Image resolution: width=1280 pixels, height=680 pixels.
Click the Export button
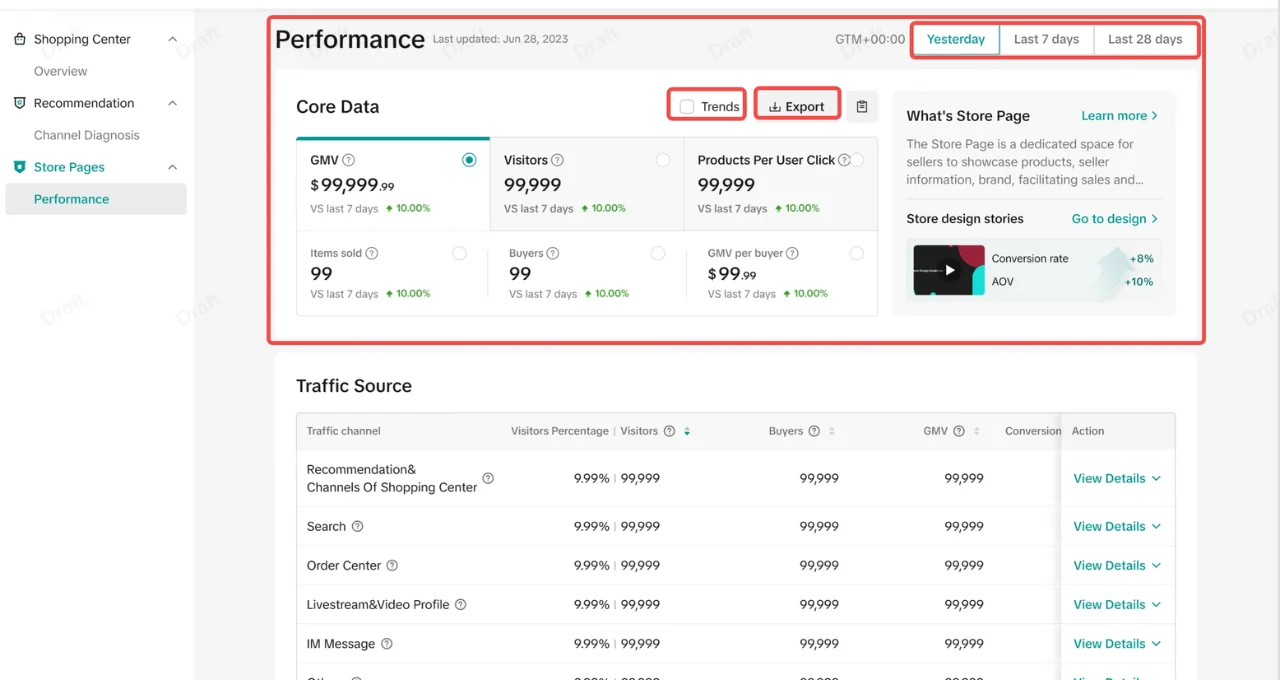797,107
